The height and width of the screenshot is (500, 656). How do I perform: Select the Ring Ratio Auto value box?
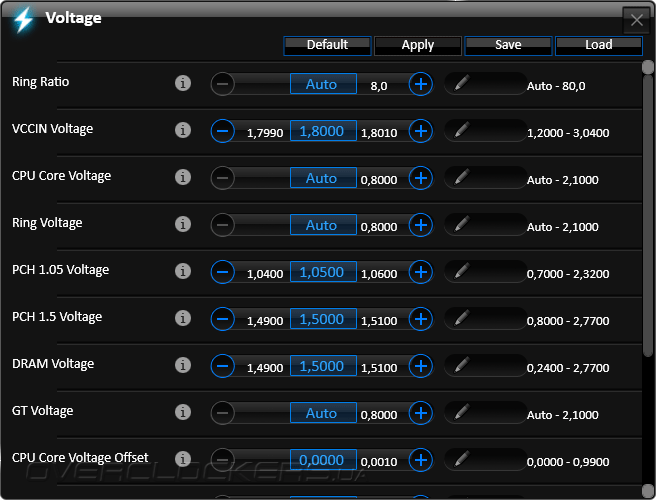(323, 84)
